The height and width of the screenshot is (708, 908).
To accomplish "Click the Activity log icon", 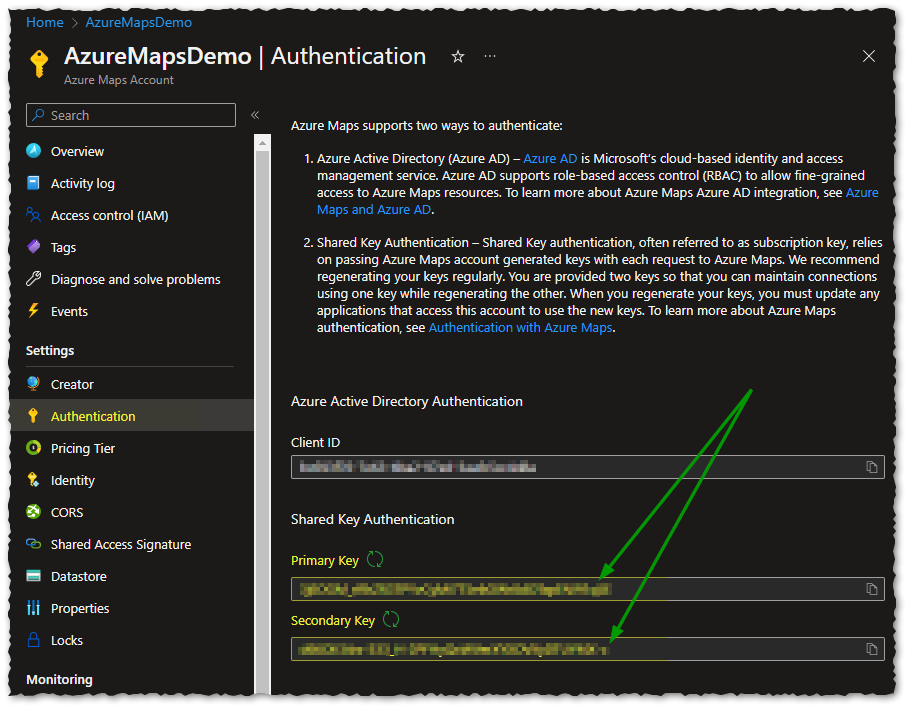I will pos(34,183).
